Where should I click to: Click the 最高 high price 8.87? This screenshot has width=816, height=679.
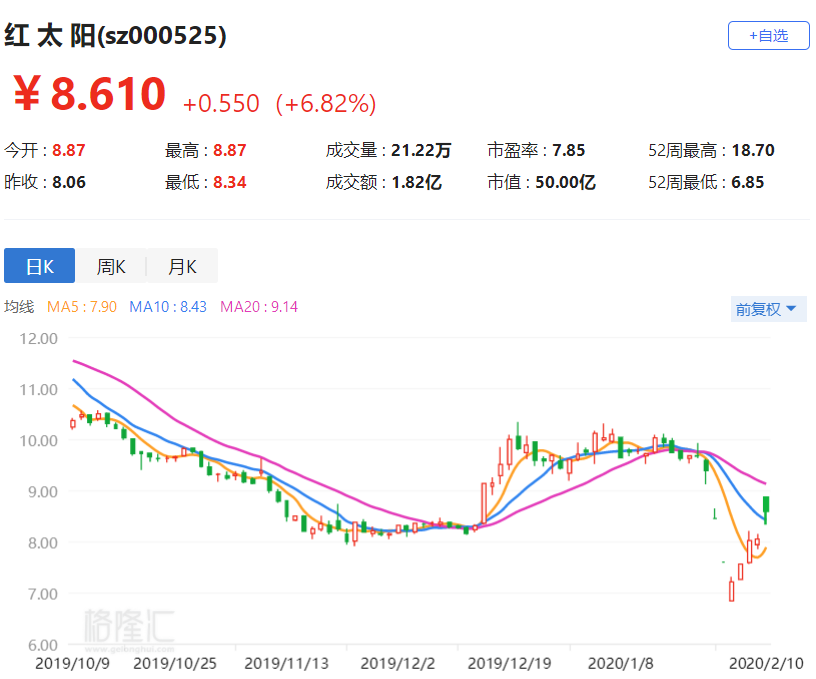click(x=230, y=150)
